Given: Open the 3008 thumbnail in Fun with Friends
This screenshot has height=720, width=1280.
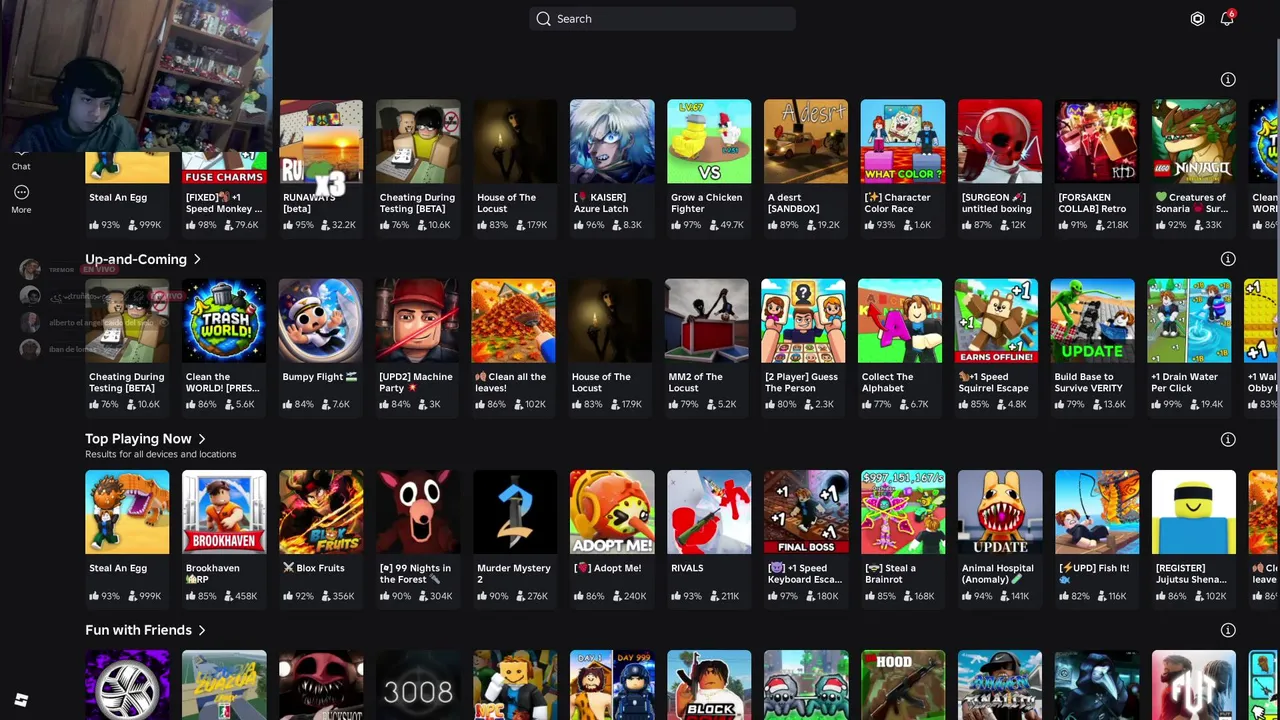Looking at the screenshot, I should [418, 686].
